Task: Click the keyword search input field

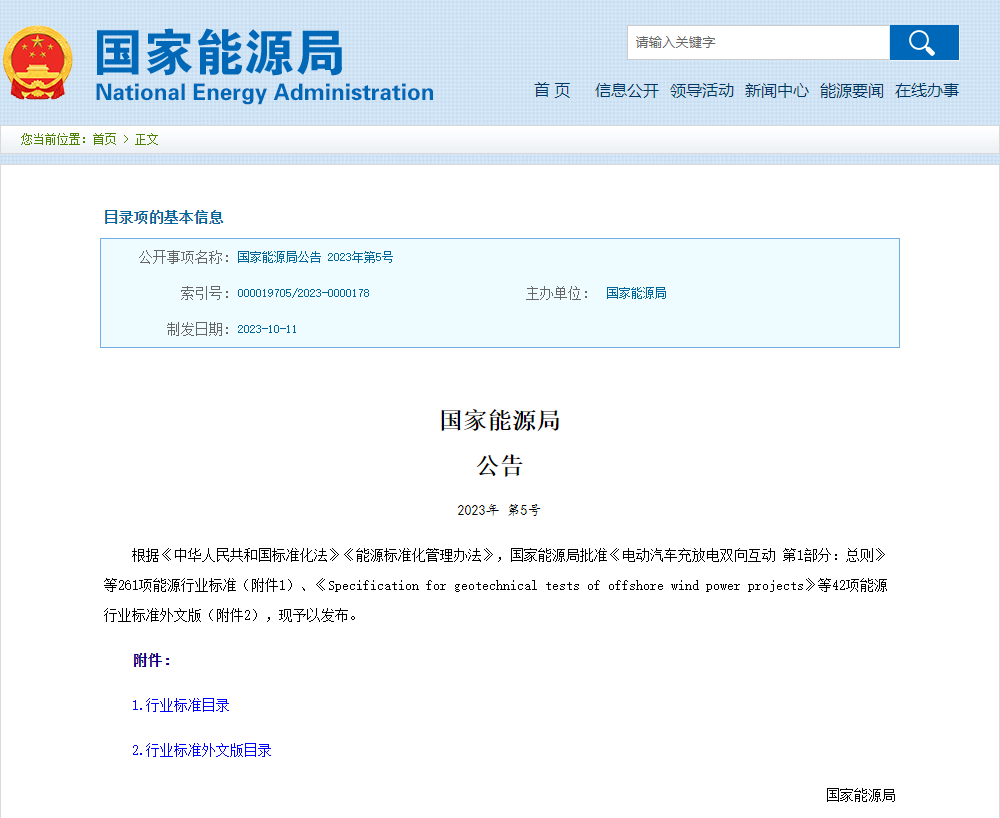Action: pyautogui.click(x=757, y=42)
